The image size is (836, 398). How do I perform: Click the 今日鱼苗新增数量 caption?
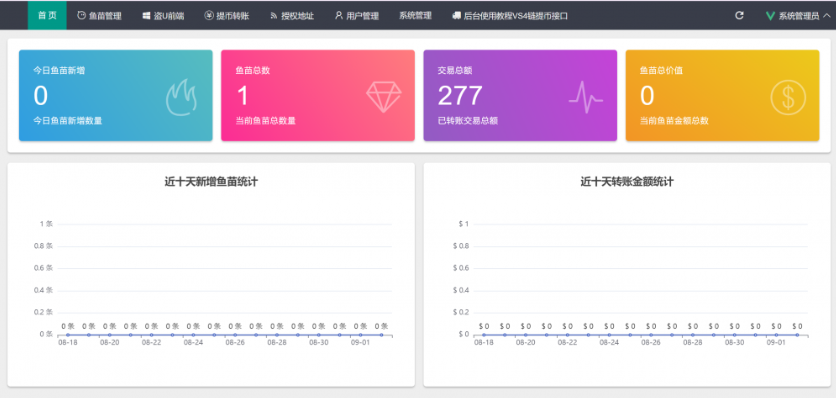68,121
